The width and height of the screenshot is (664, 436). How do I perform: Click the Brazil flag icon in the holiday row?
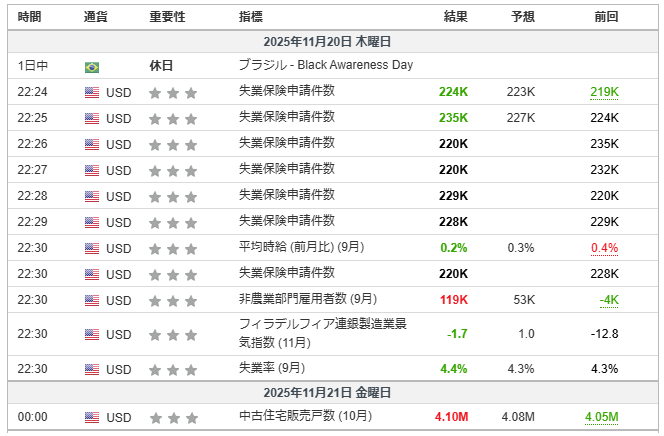[x=92, y=66]
